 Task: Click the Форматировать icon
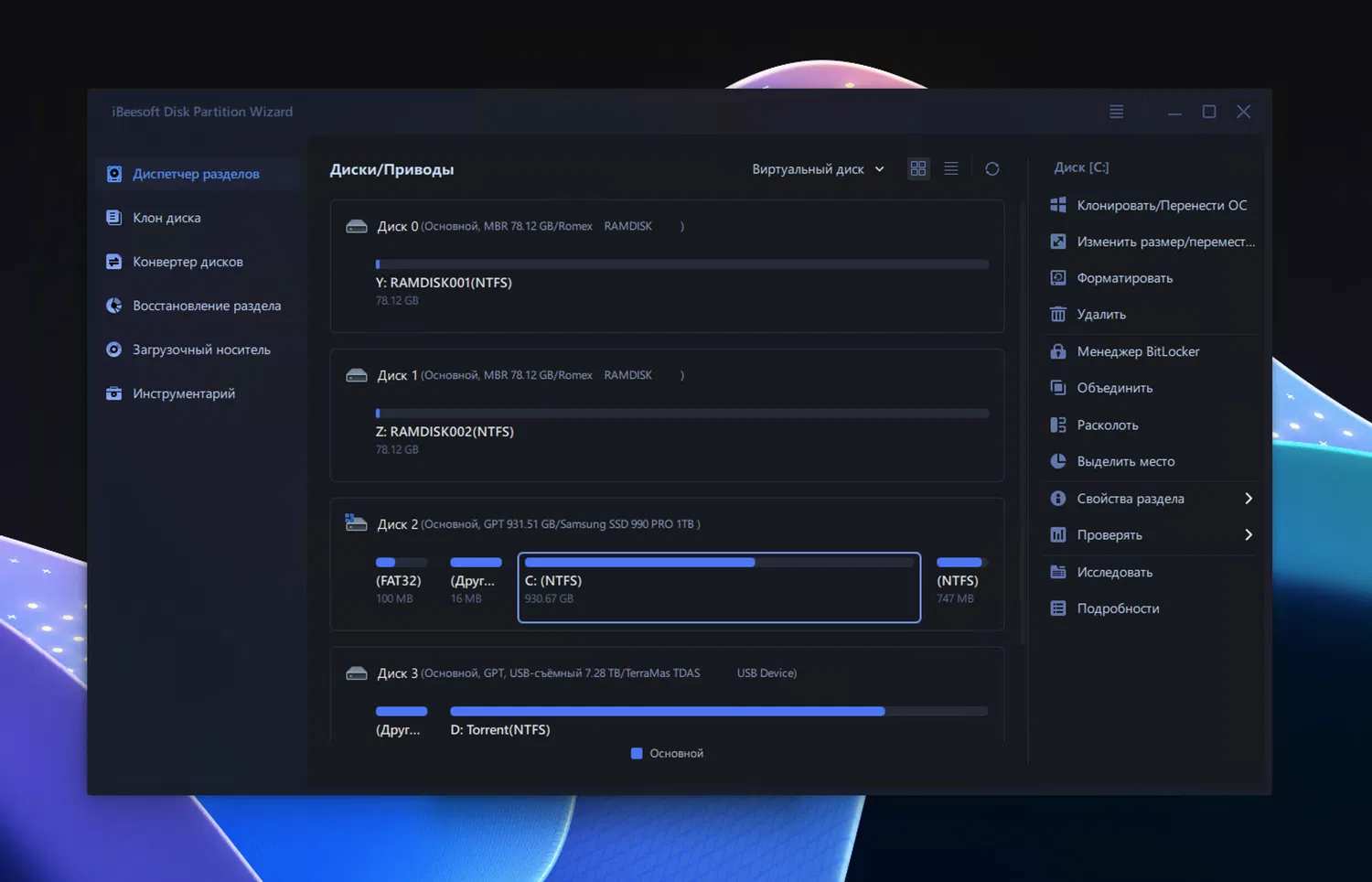[x=1058, y=278]
